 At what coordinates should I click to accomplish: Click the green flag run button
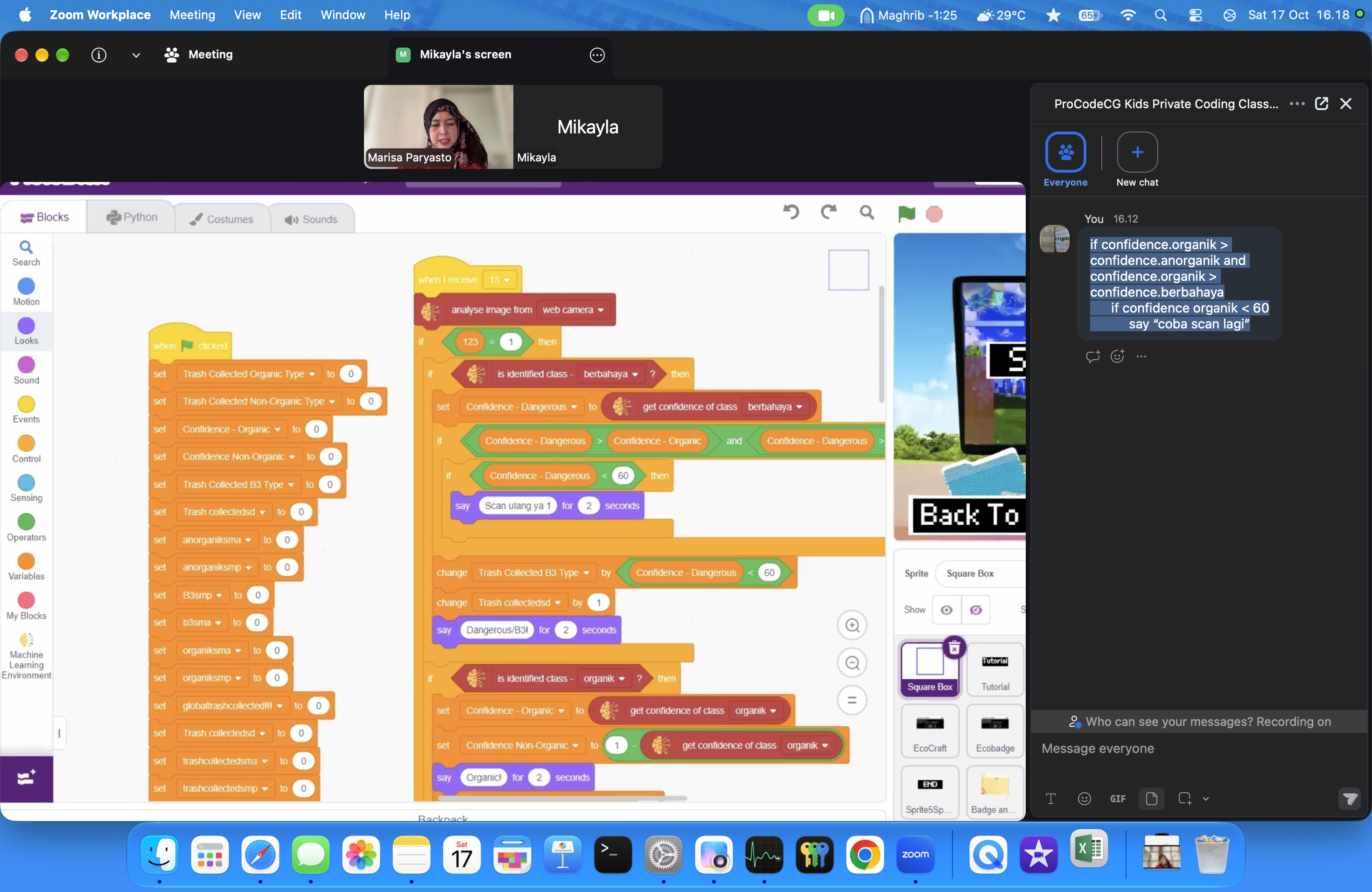906,214
